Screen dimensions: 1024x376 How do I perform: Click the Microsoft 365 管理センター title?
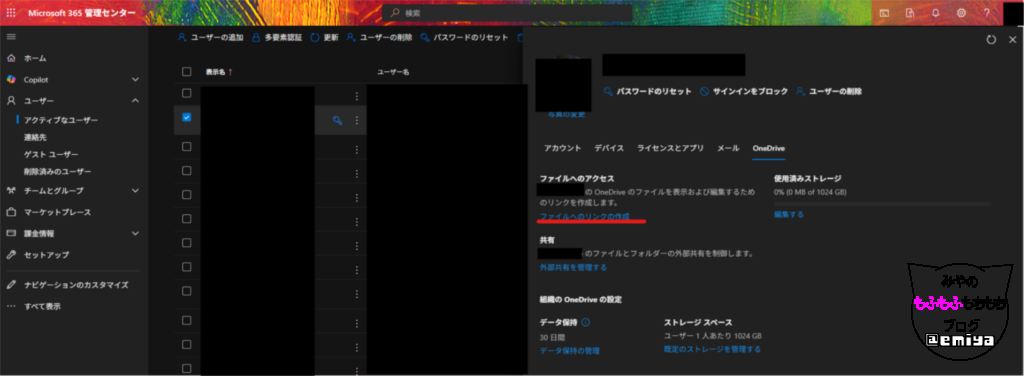pos(82,12)
